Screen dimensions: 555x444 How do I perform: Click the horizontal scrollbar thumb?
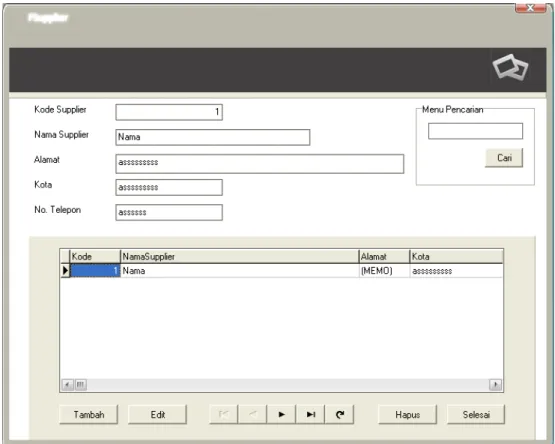(81, 385)
